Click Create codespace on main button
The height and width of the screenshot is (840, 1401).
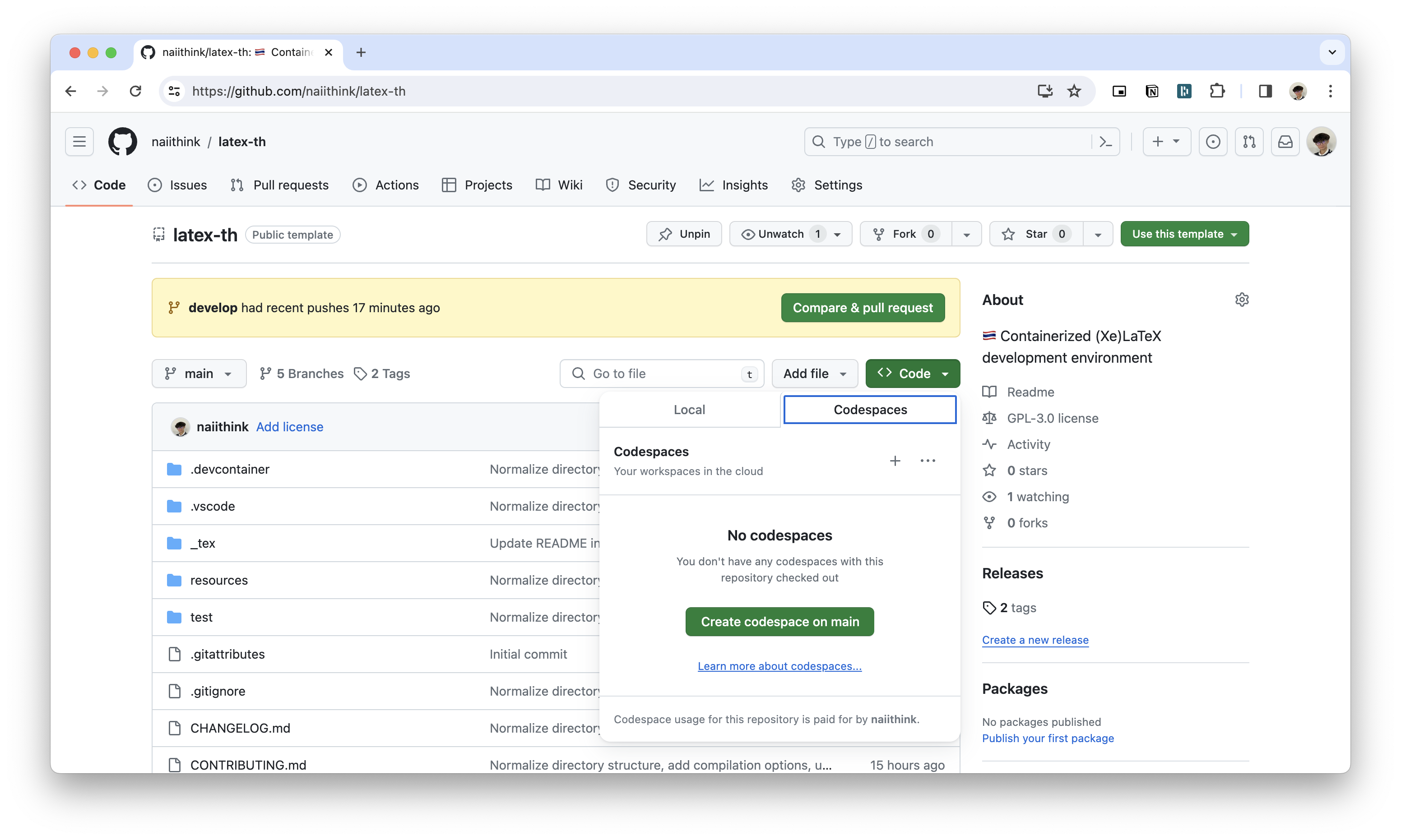[778, 621]
